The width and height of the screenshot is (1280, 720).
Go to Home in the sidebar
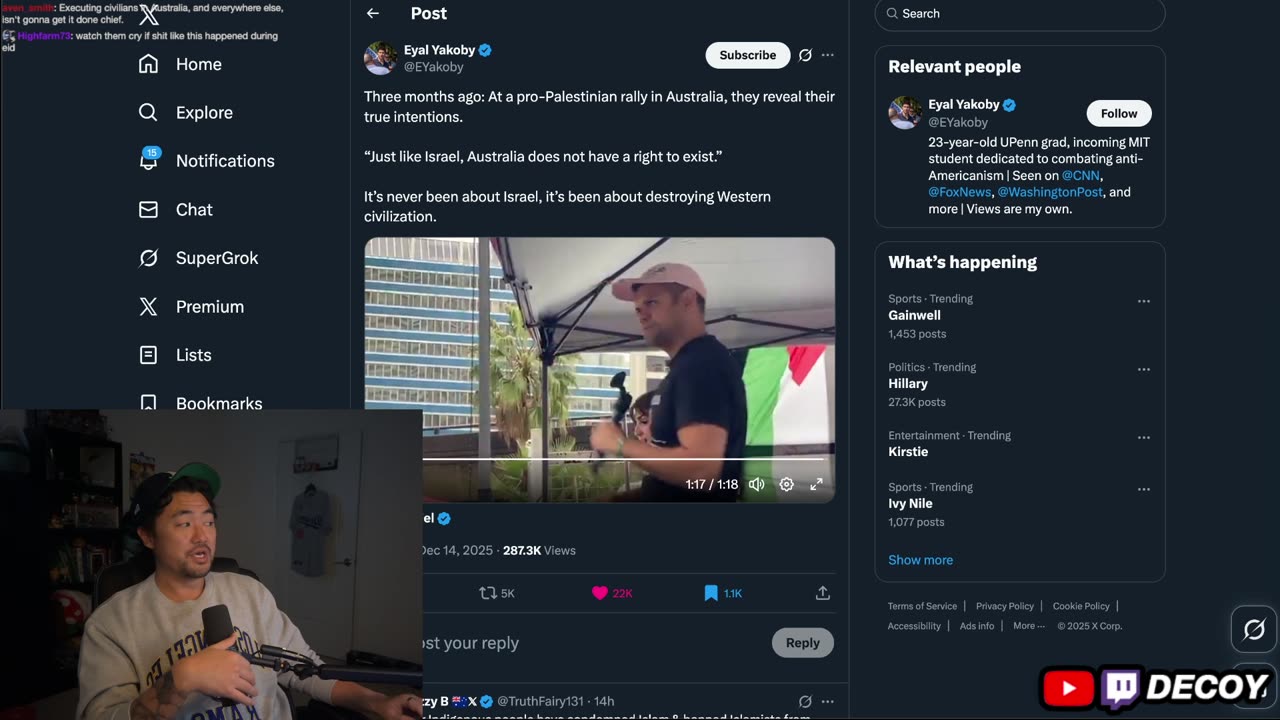click(x=198, y=64)
